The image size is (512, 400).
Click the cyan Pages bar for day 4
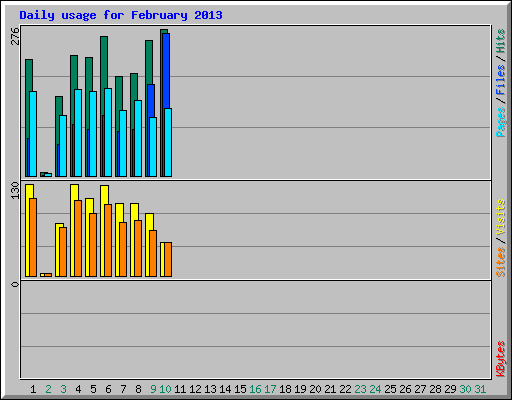coord(78,133)
